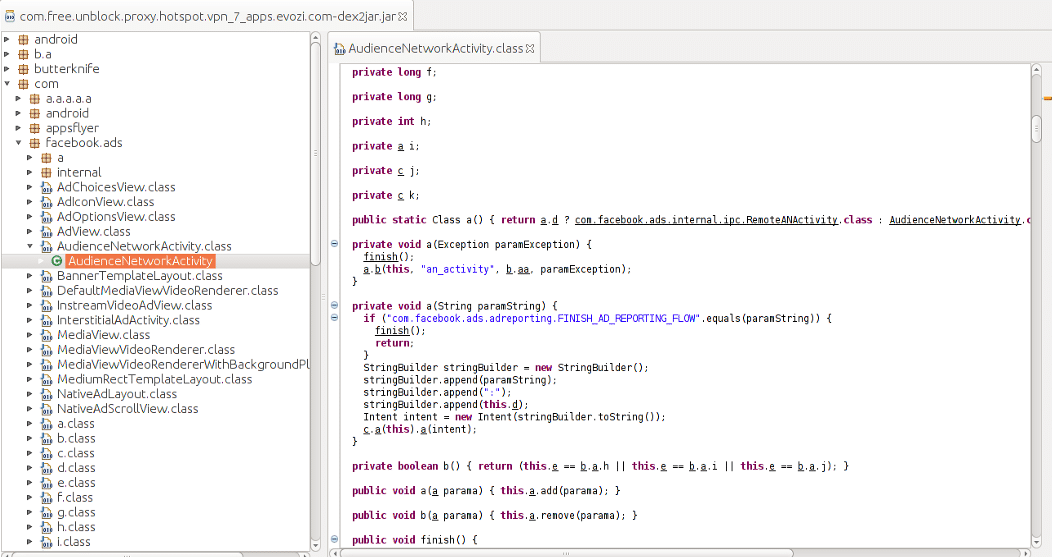Click the a.class file icon
This screenshot has width=1052, height=557.
(x=46, y=423)
